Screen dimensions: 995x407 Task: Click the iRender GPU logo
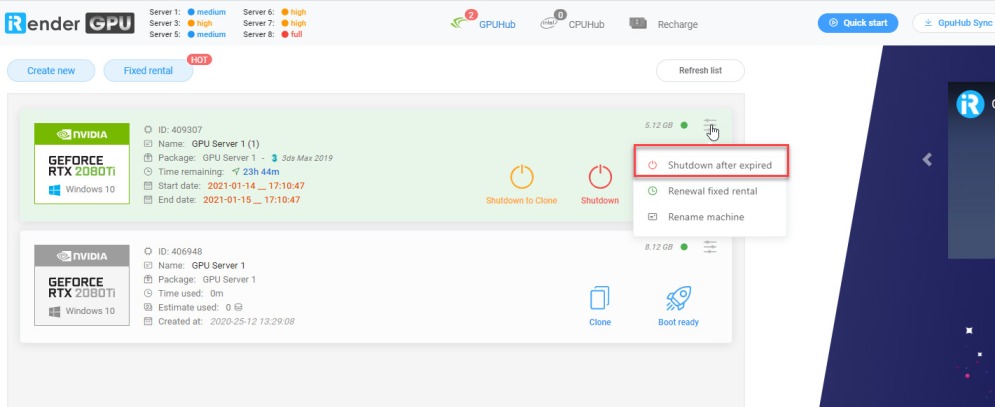pos(70,24)
